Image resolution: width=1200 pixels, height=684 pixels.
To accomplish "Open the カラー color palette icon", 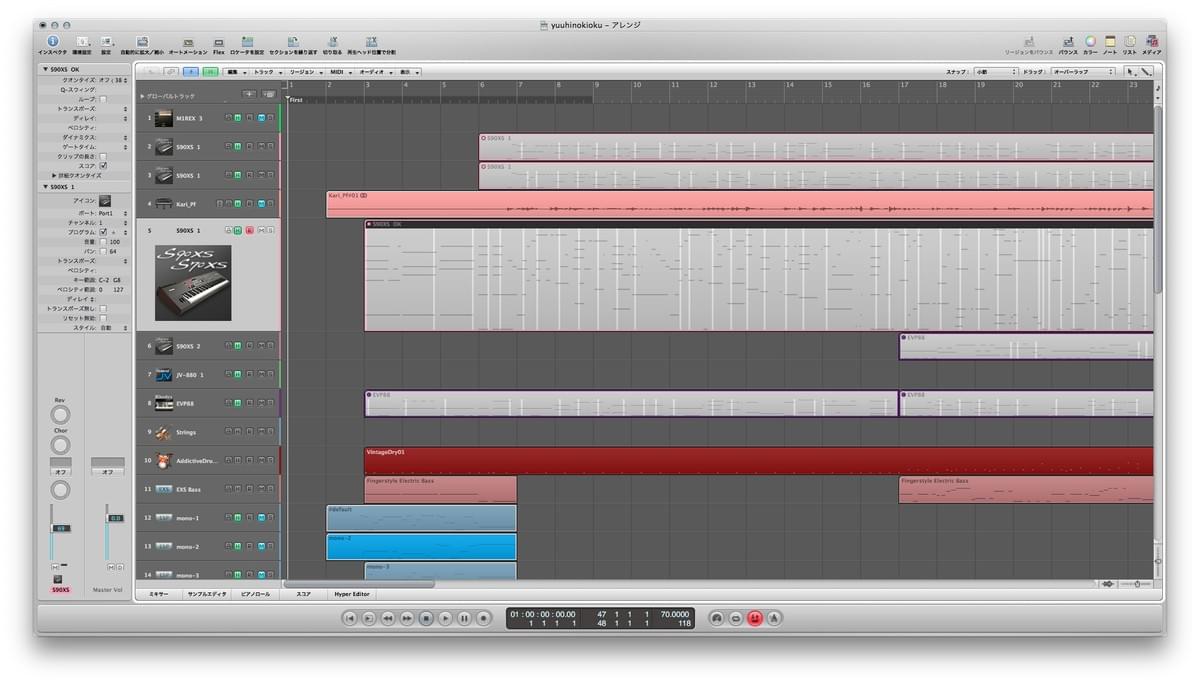I will tap(1090, 42).
